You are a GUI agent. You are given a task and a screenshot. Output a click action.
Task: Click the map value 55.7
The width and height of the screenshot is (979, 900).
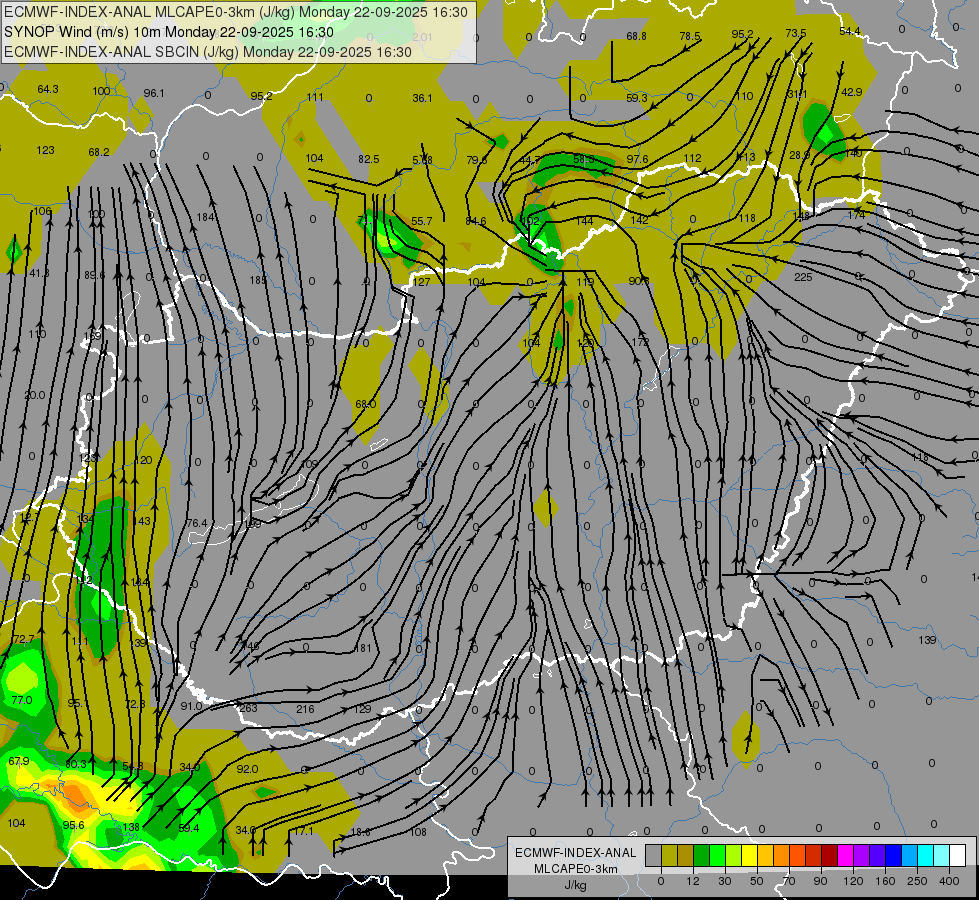pyautogui.click(x=421, y=221)
